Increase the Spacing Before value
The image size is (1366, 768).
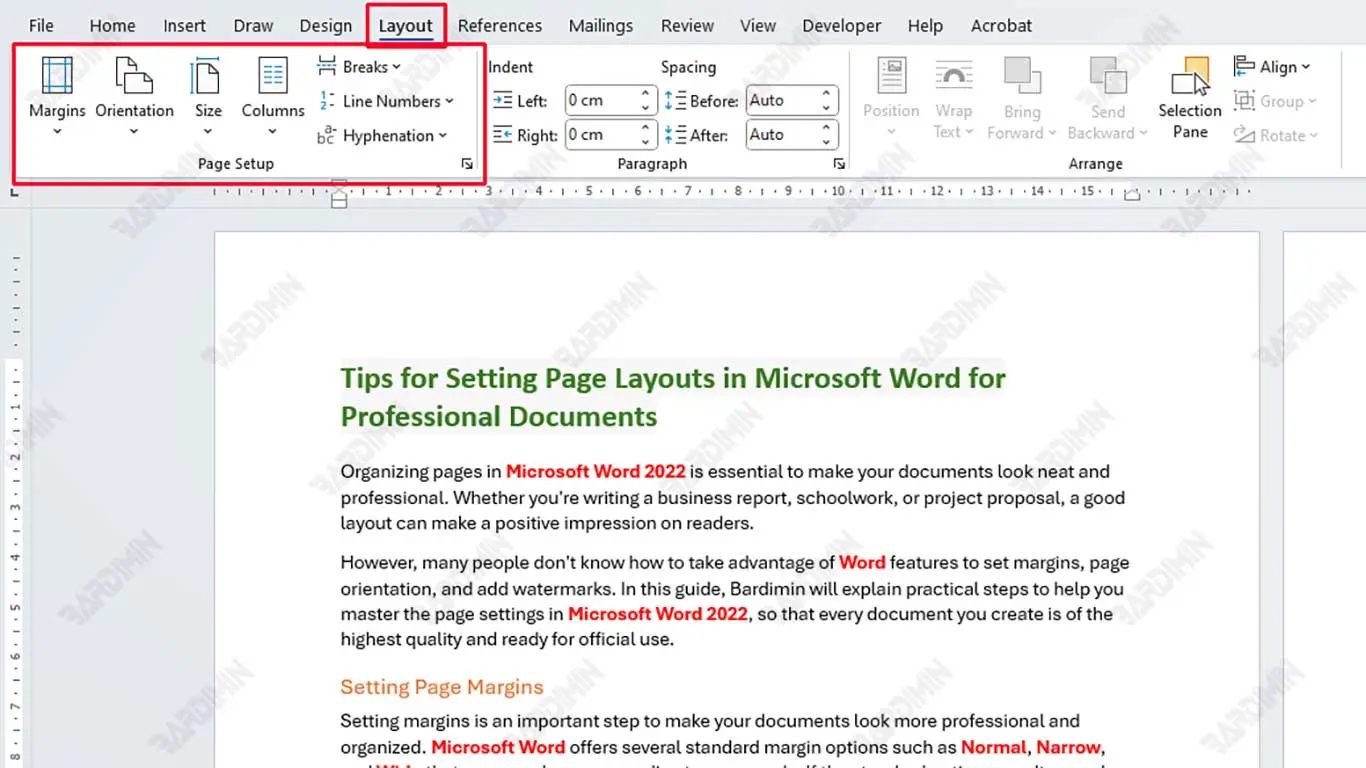[827, 94]
